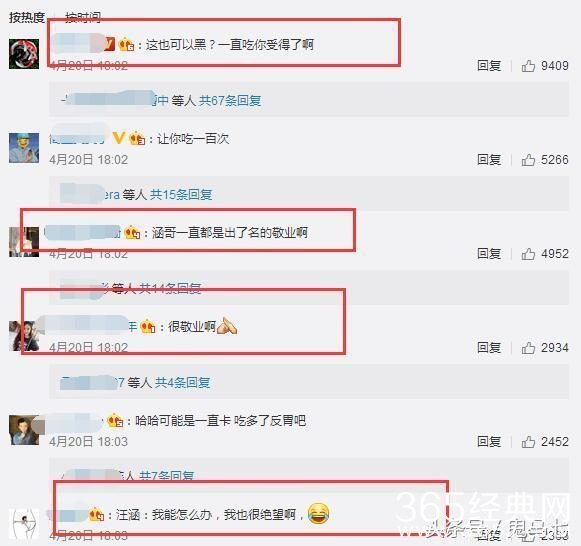Switch to 按时间 sorting tab
Viewport: 581px width, 546px height.
[83, 17]
